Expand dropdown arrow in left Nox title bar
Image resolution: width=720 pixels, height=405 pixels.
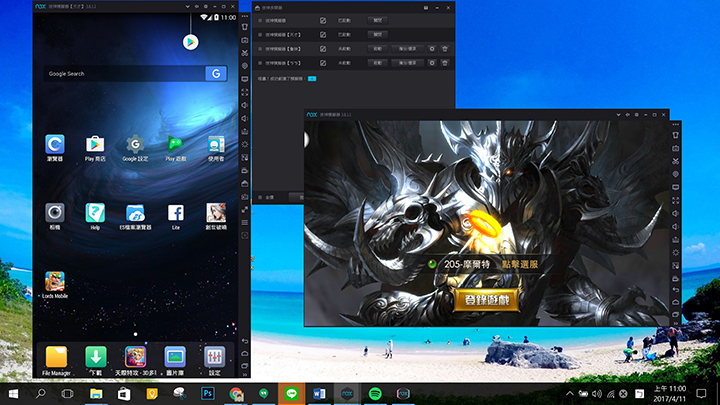tap(187, 6)
